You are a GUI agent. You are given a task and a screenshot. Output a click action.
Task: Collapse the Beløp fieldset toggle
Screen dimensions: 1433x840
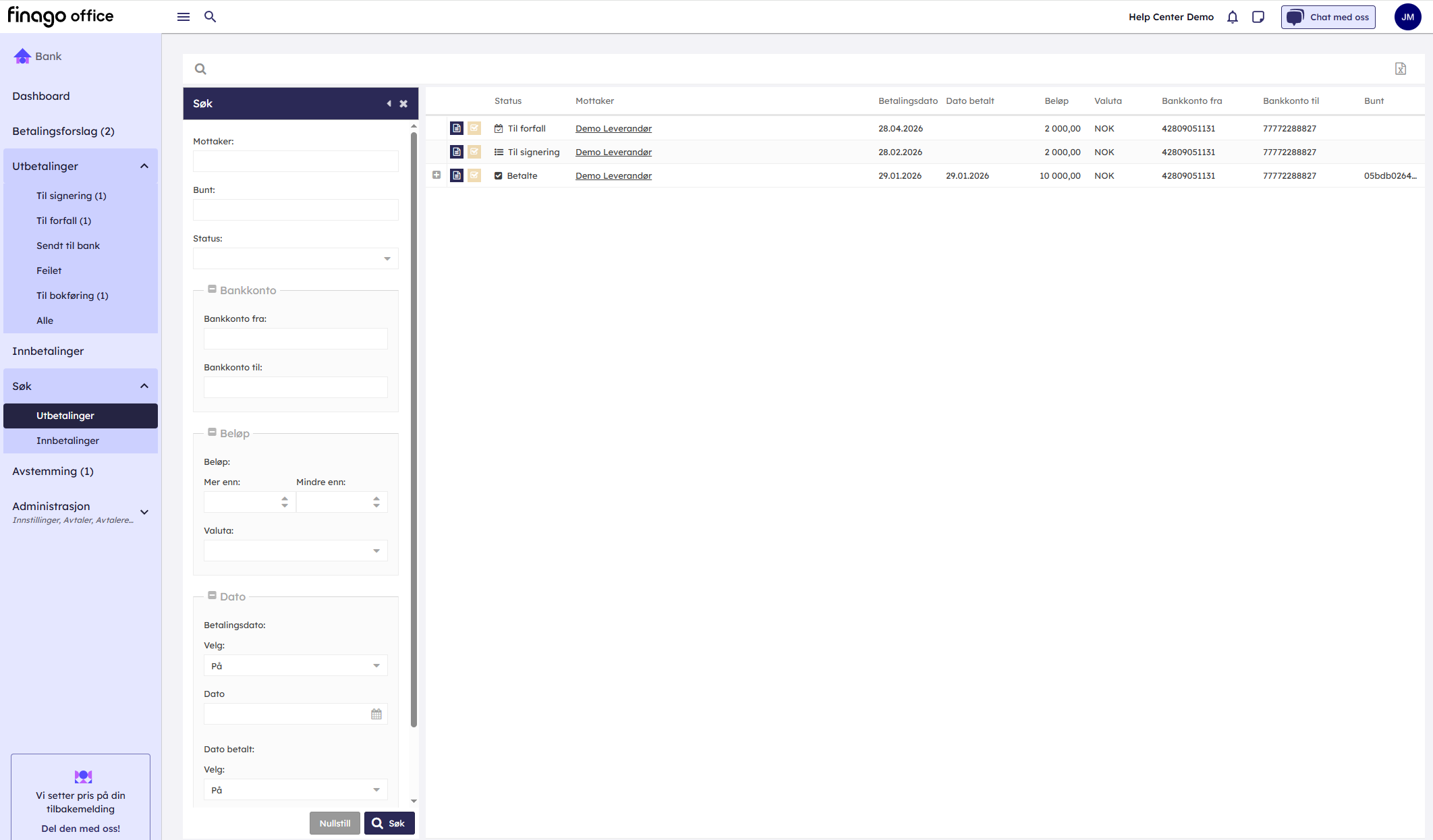212,432
